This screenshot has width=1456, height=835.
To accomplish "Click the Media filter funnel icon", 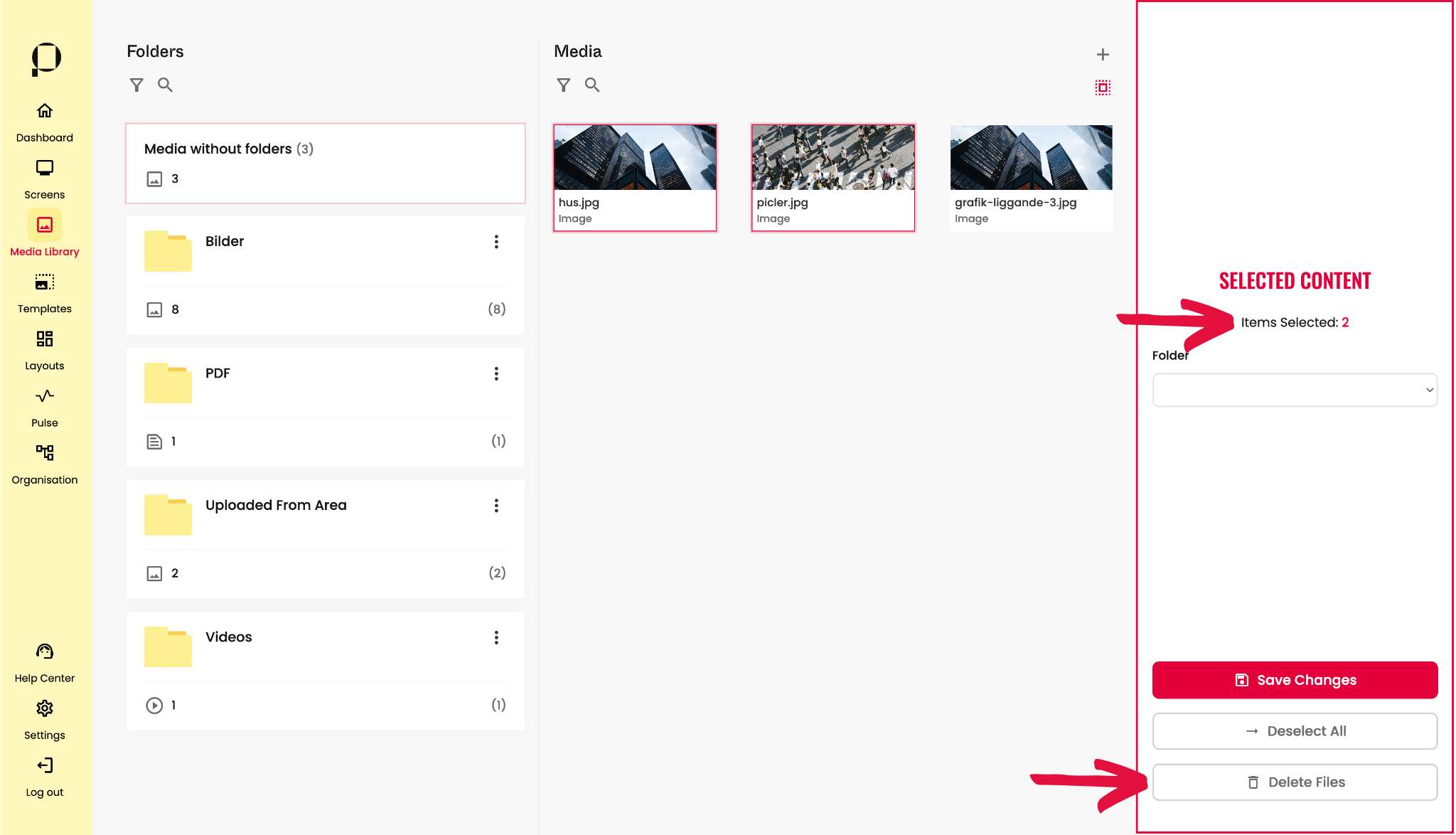I will 564,85.
